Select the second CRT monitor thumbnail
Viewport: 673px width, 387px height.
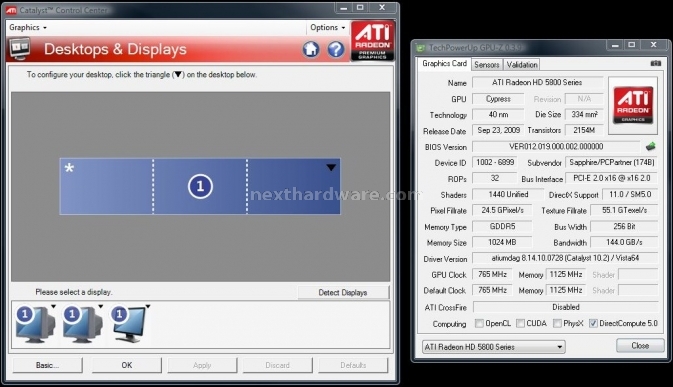82,325
